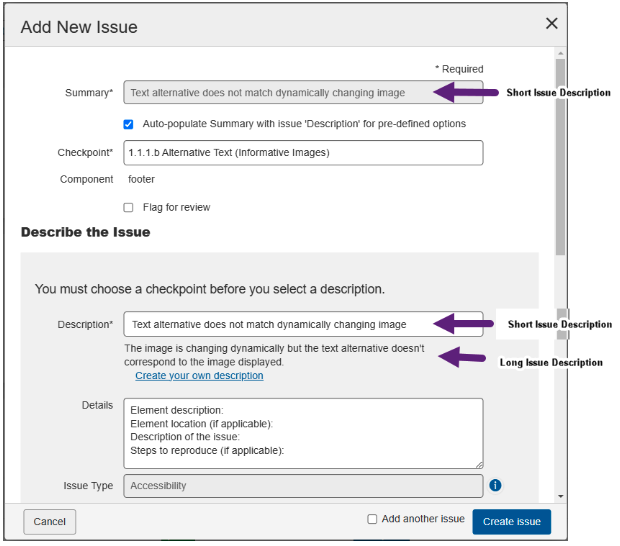Select the 'footer' component text

pos(141,179)
